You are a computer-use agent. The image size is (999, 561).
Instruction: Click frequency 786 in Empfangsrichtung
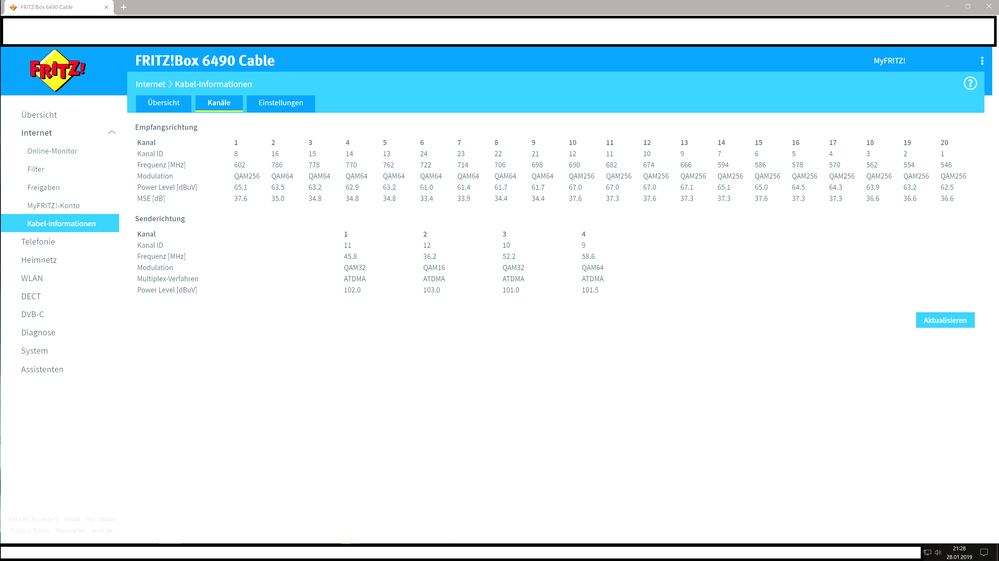click(x=277, y=165)
